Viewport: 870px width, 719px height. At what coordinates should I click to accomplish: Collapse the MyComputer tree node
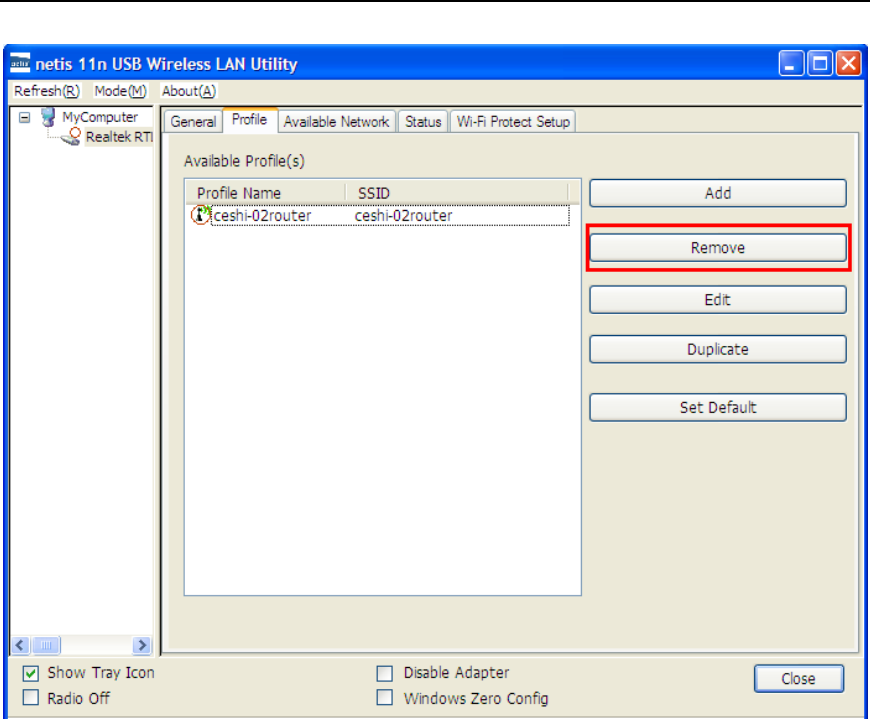(24, 117)
